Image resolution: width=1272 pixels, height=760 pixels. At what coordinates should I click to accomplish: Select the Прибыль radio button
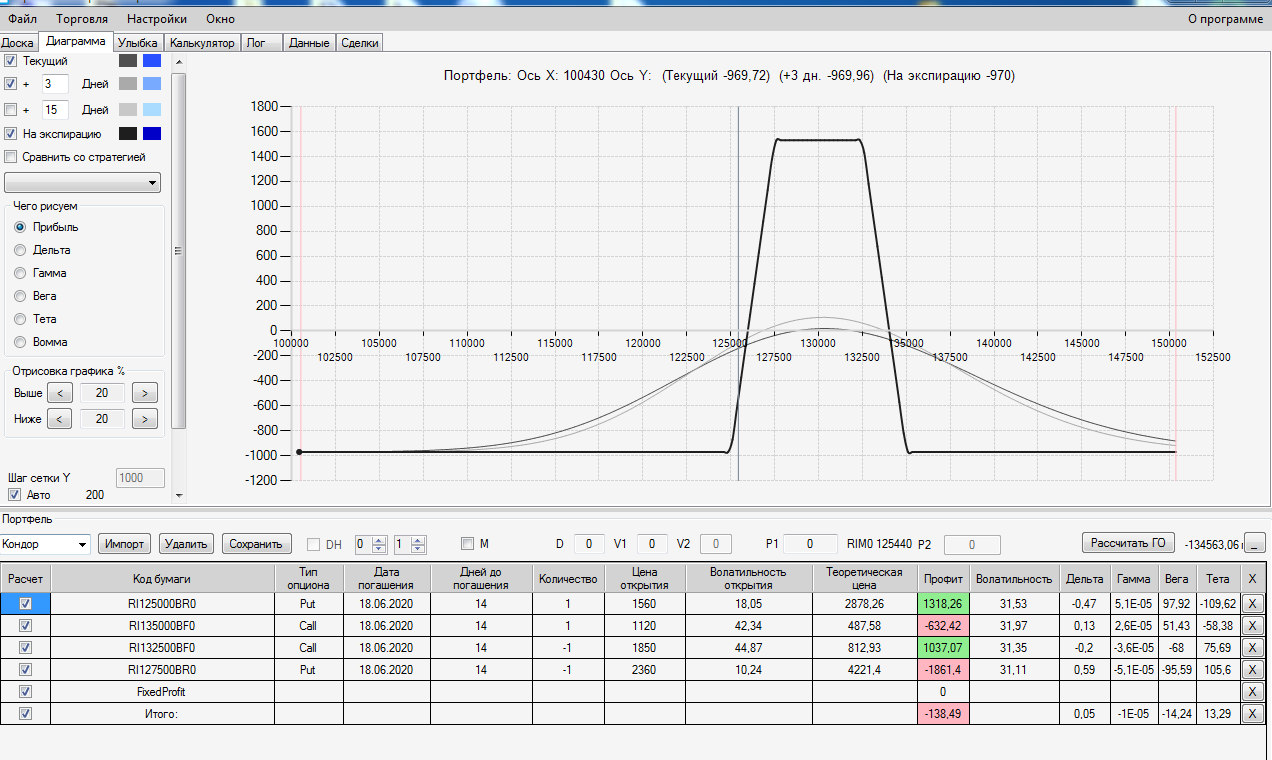[x=20, y=227]
